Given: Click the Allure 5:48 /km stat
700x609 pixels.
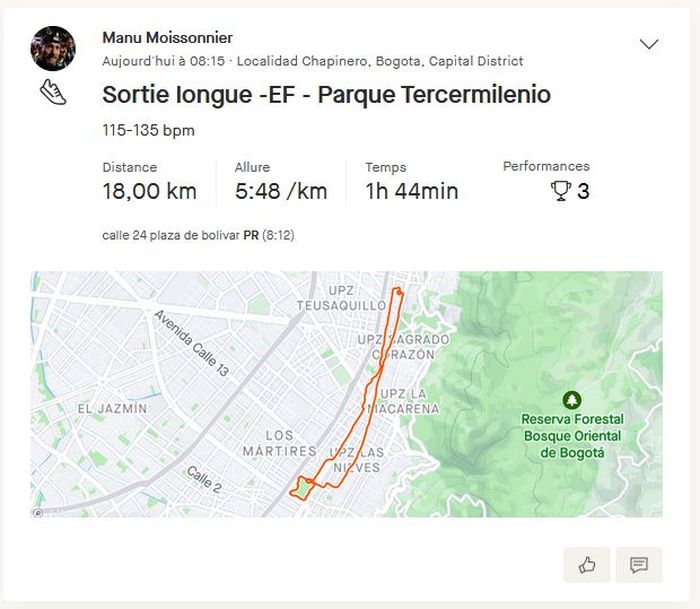Looking at the screenshot, I should (281, 191).
